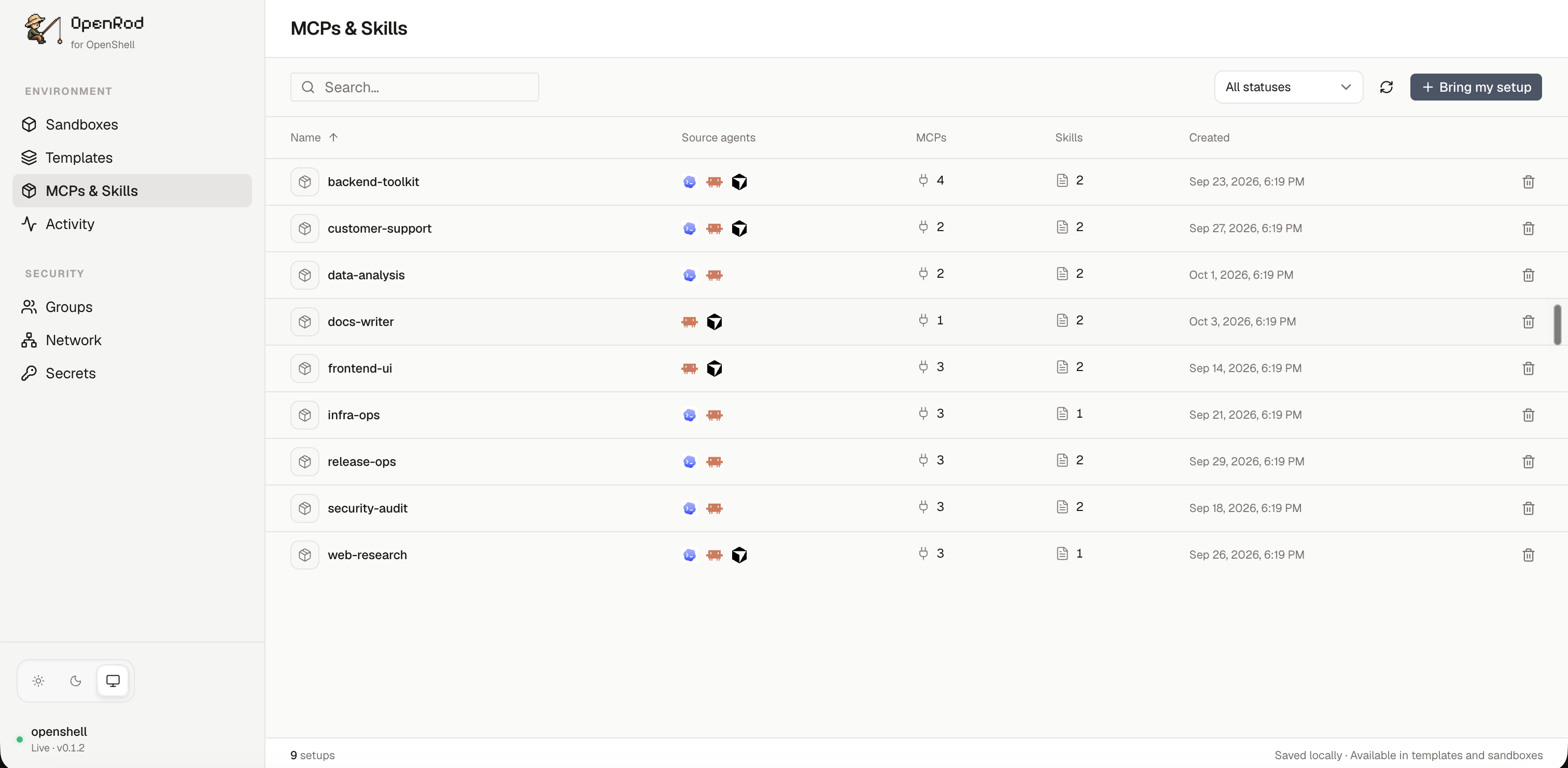Open the All statuses dropdown
The image size is (1568, 768).
[1288, 87]
